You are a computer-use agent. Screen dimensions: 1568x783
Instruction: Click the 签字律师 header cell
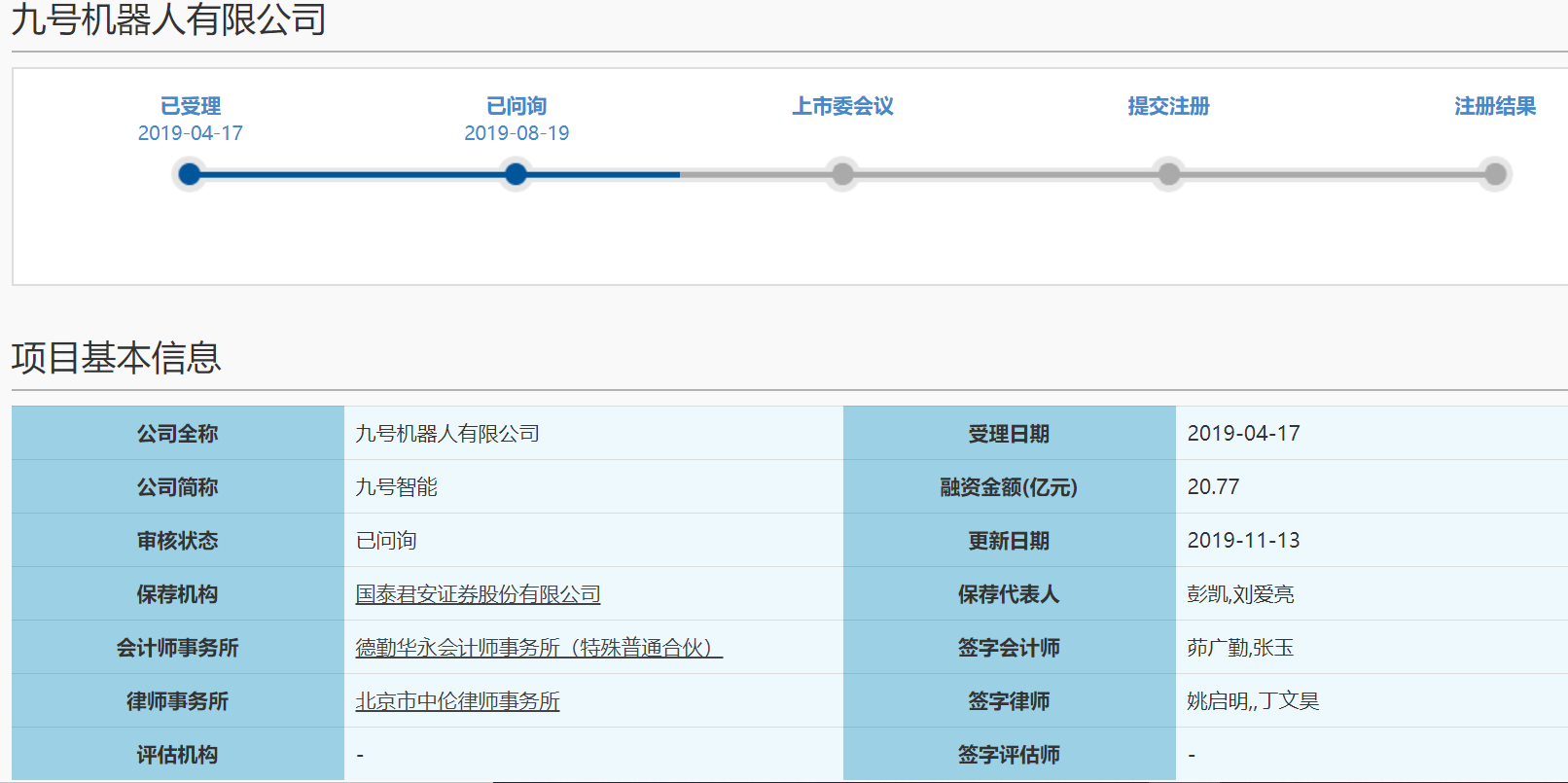point(1010,700)
